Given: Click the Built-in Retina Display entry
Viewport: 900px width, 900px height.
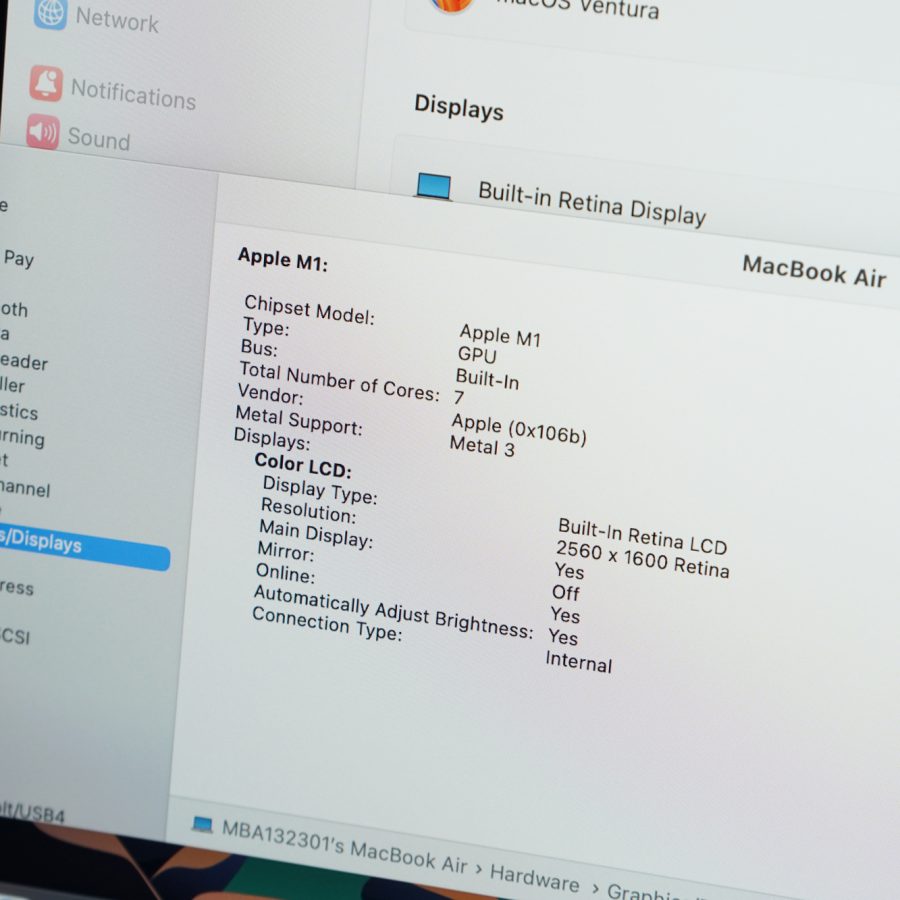Looking at the screenshot, I should click(x=592, y=204).
